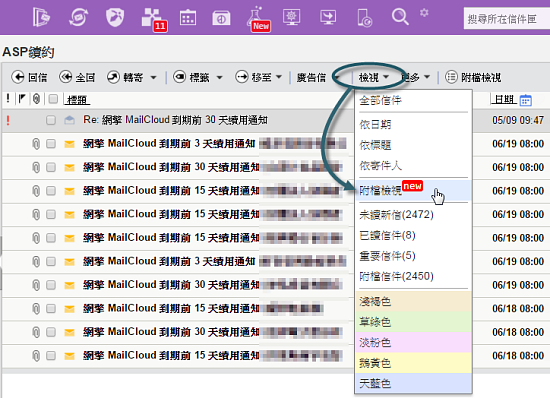This screenshot has width=550, height=398.
Task: Click the monitor with arrow icon
Action: click(x=328, y=17)
